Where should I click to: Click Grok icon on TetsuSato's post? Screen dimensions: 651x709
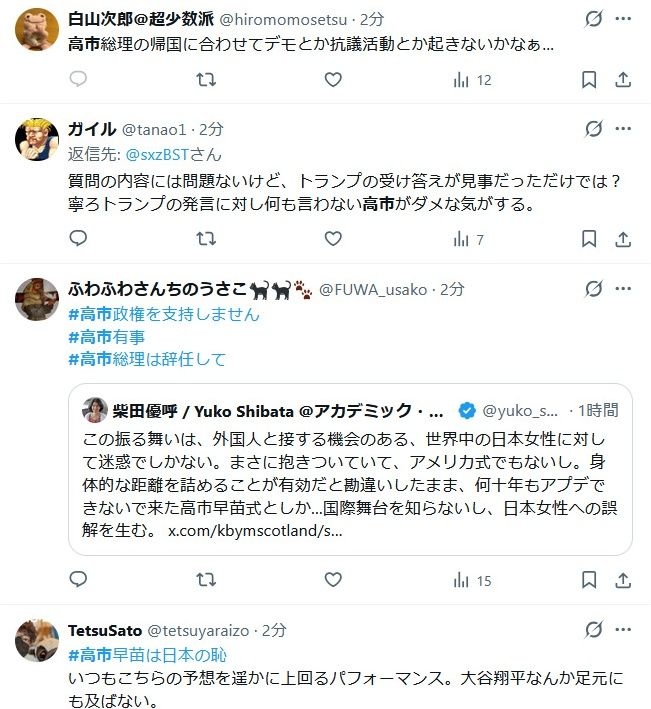[x=593, y=630]
